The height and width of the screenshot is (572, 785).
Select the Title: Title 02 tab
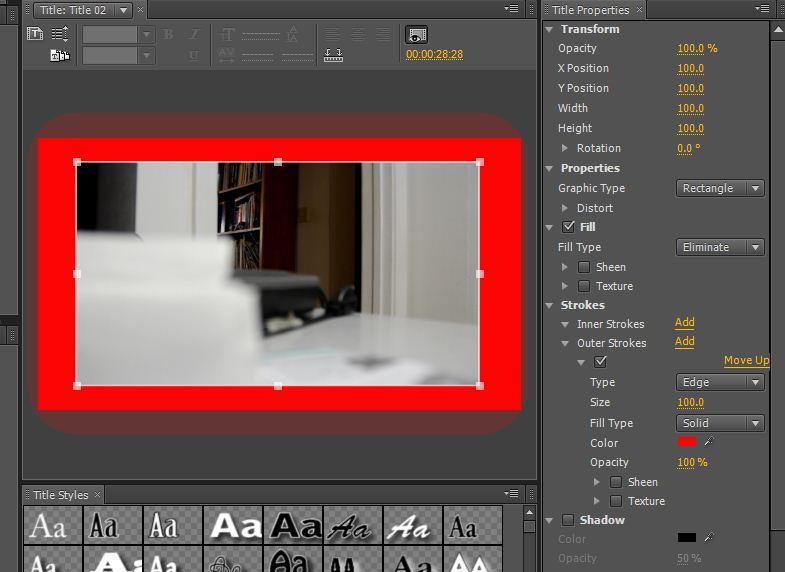pyautogui.click(x=72, y=10)
